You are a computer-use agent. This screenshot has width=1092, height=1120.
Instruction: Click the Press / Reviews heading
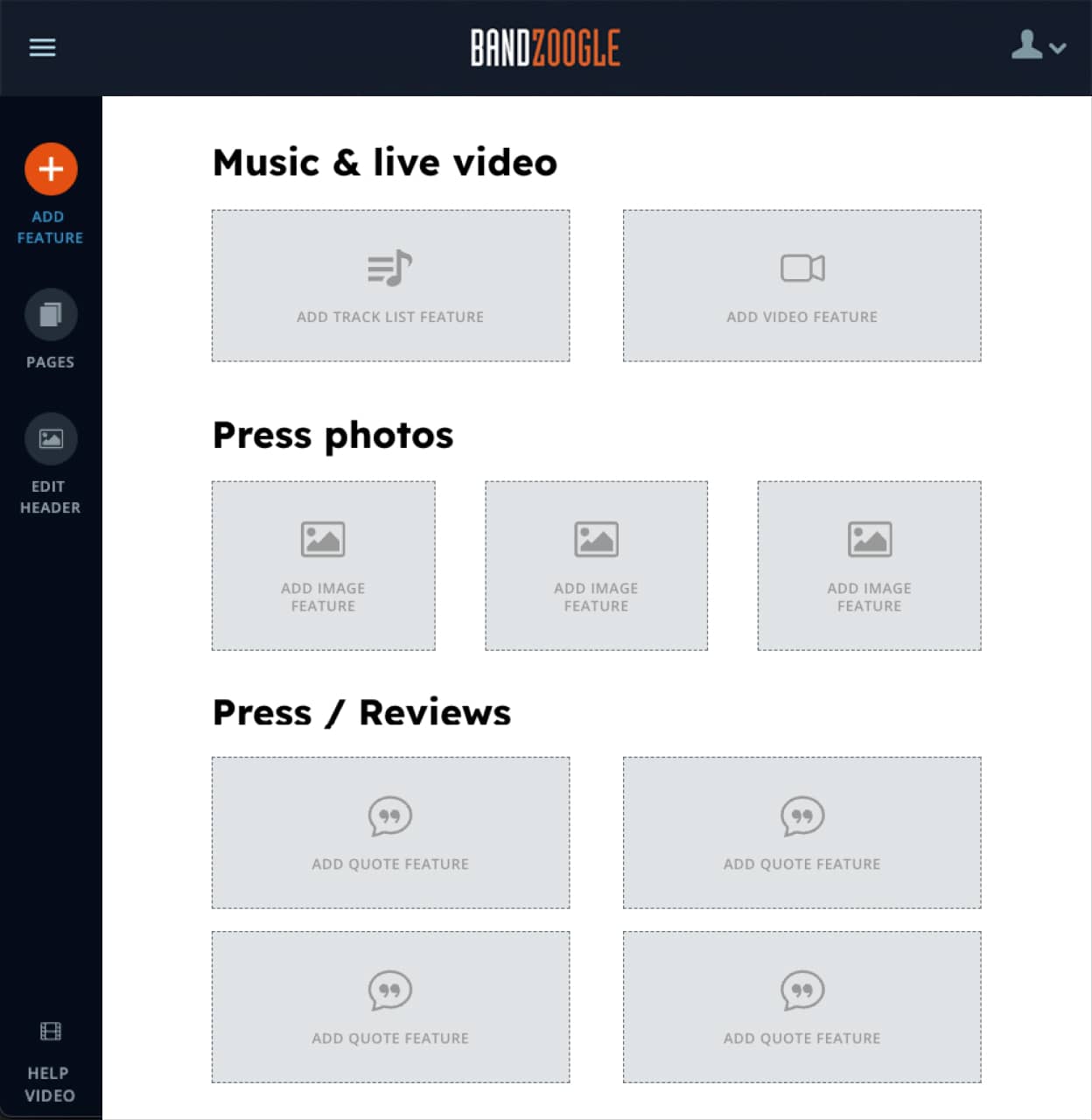point(361,712)
